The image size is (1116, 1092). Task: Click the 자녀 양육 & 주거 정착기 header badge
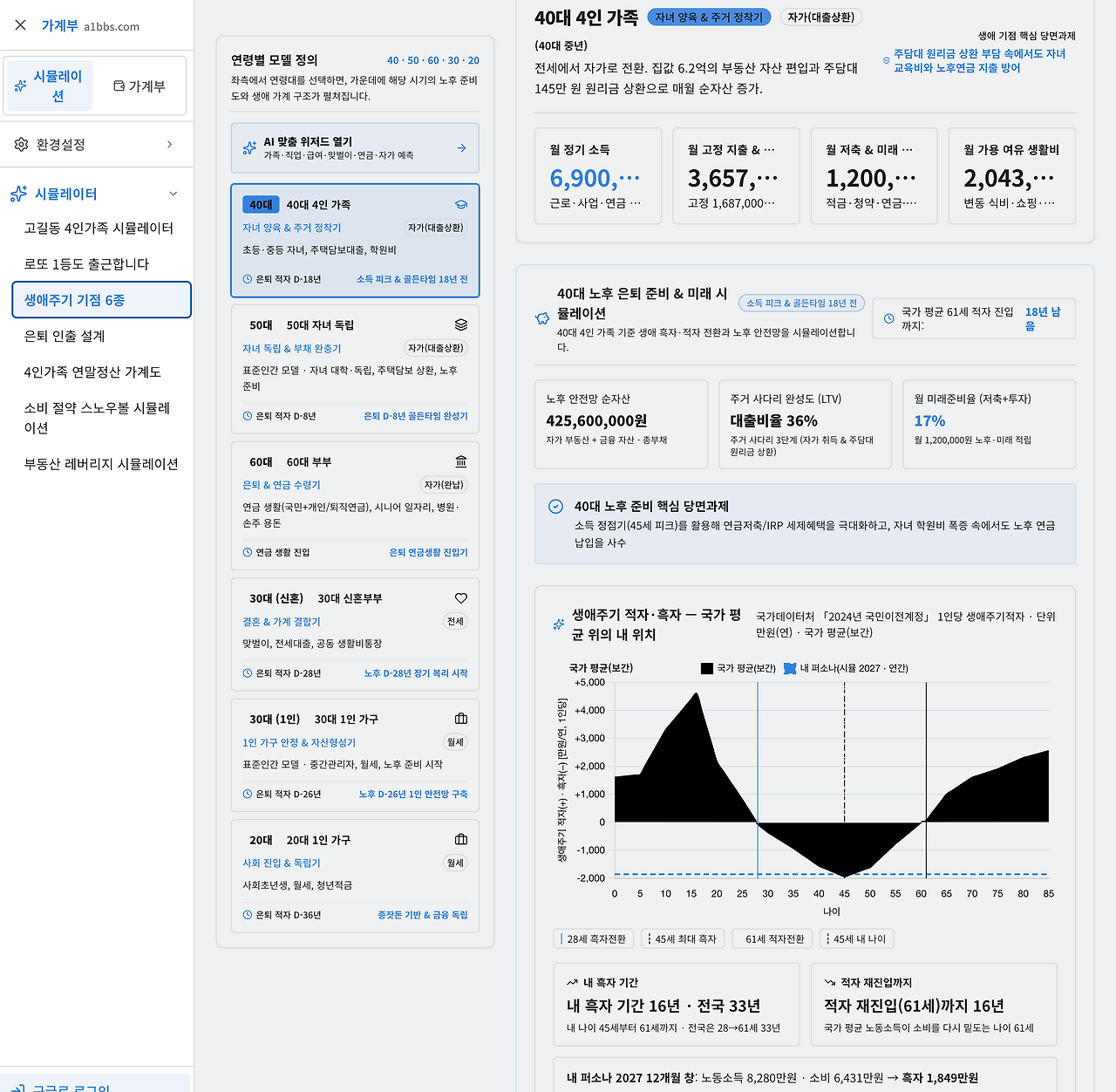pos(709,17)
